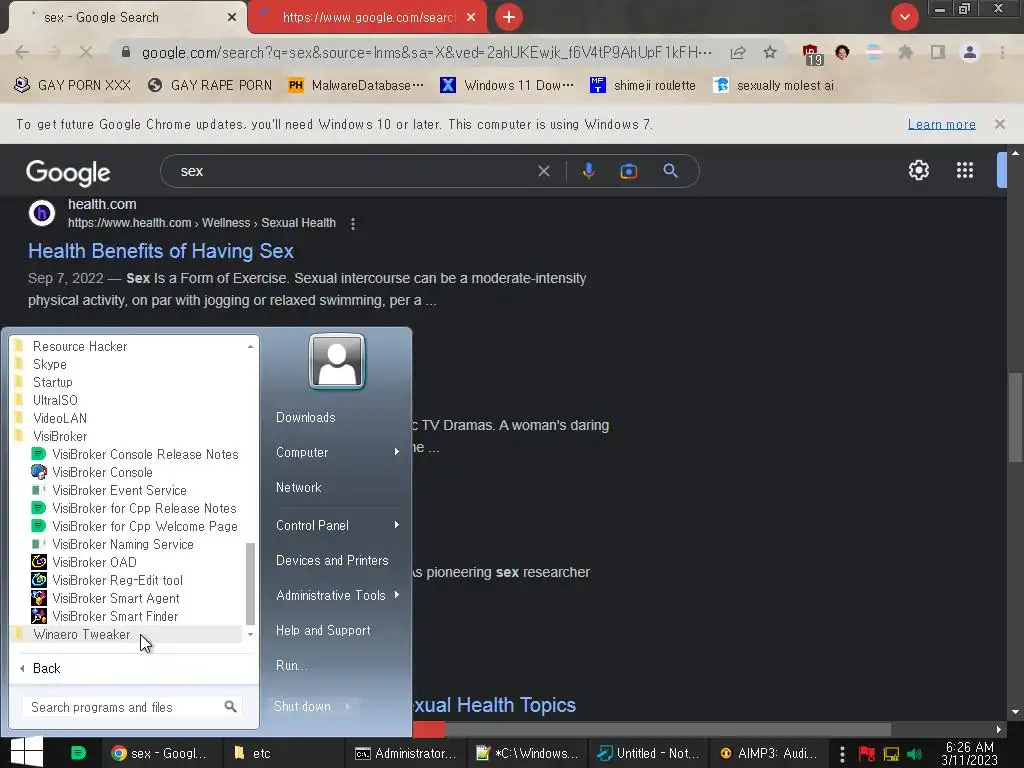Open the MalwareDatabase bookmark
Viewport: 1024px width, 768px height.
[356, 86]
